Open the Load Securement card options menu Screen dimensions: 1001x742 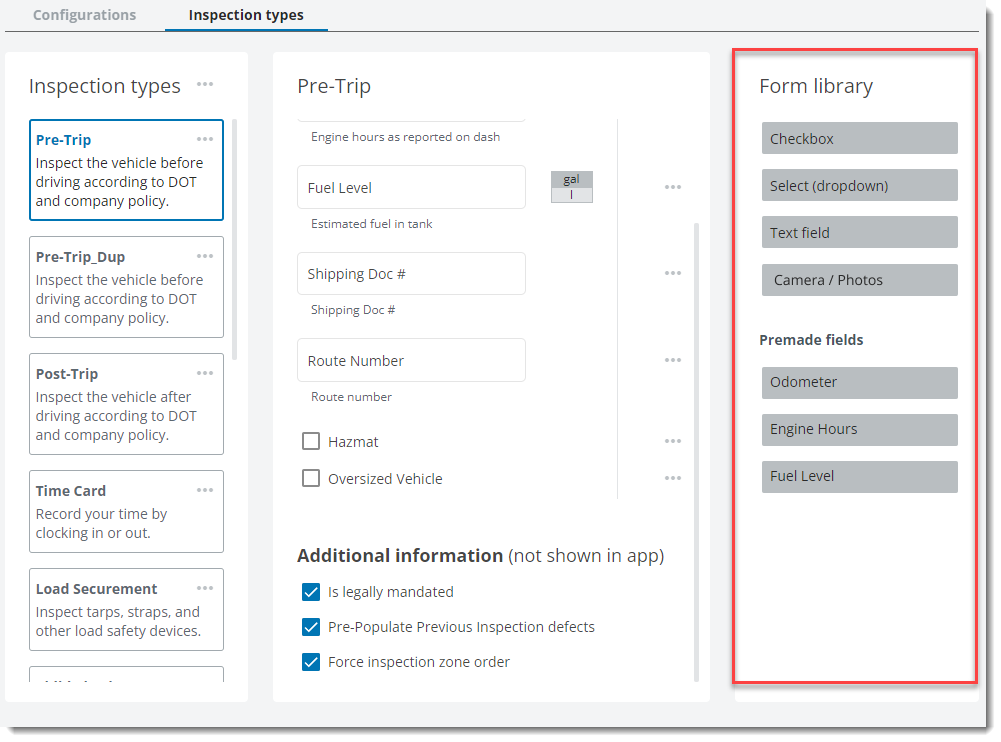[205, 588]
